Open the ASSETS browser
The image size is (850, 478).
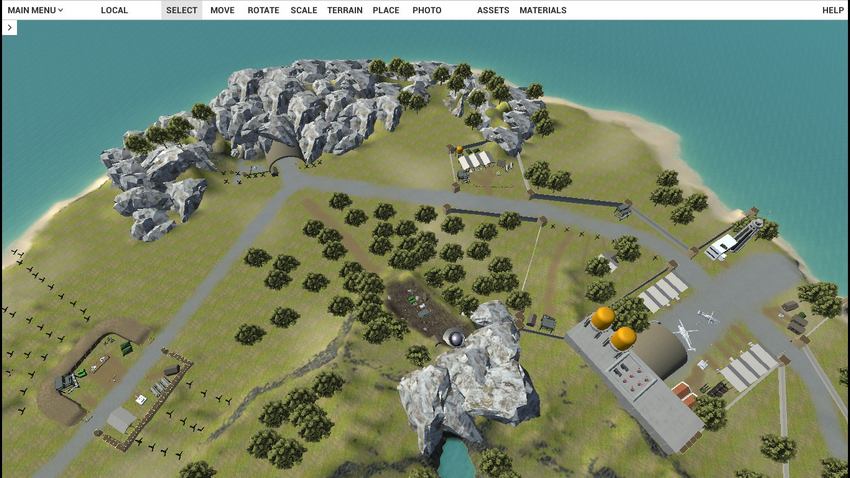click(493, 10)
